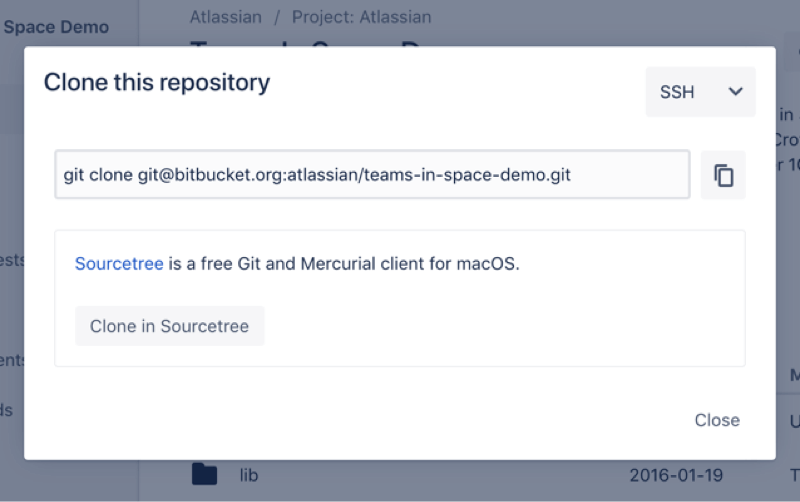Click the lib folder icon
The image size is (800, 502).
tap(204, 474)
